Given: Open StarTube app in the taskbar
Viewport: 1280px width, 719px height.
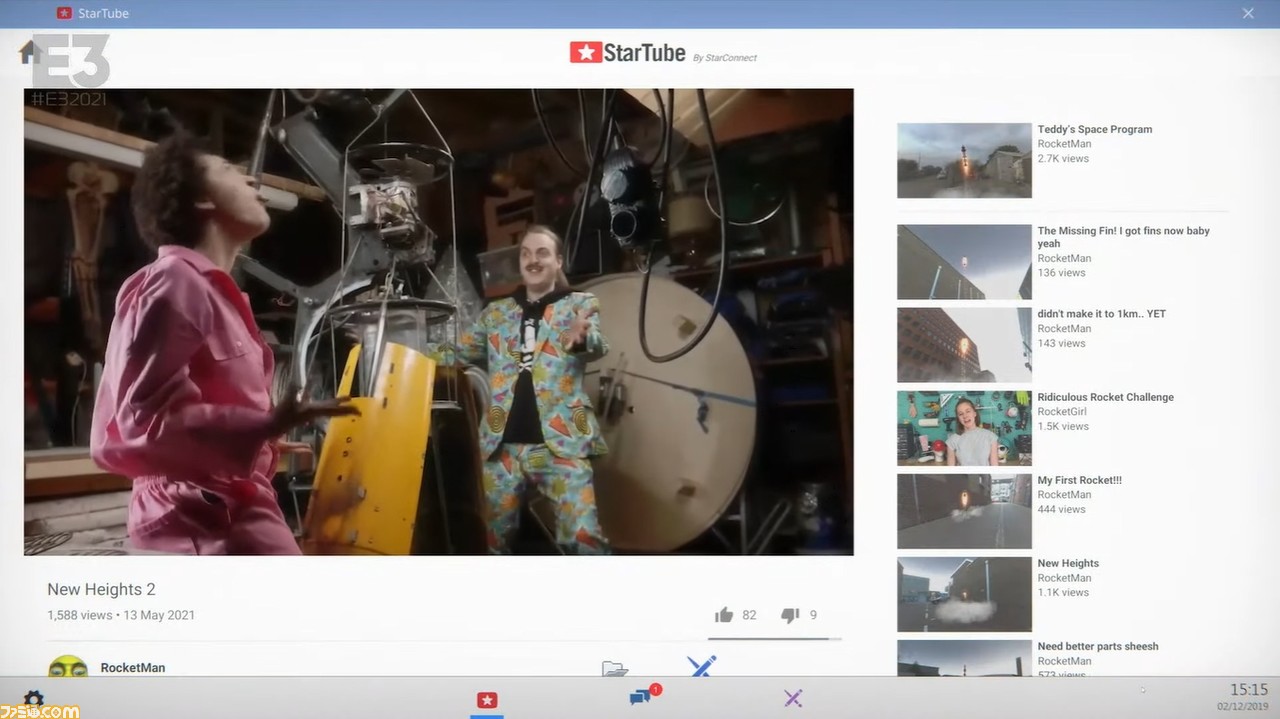Looking at the screenshot, I should [487, 699].
